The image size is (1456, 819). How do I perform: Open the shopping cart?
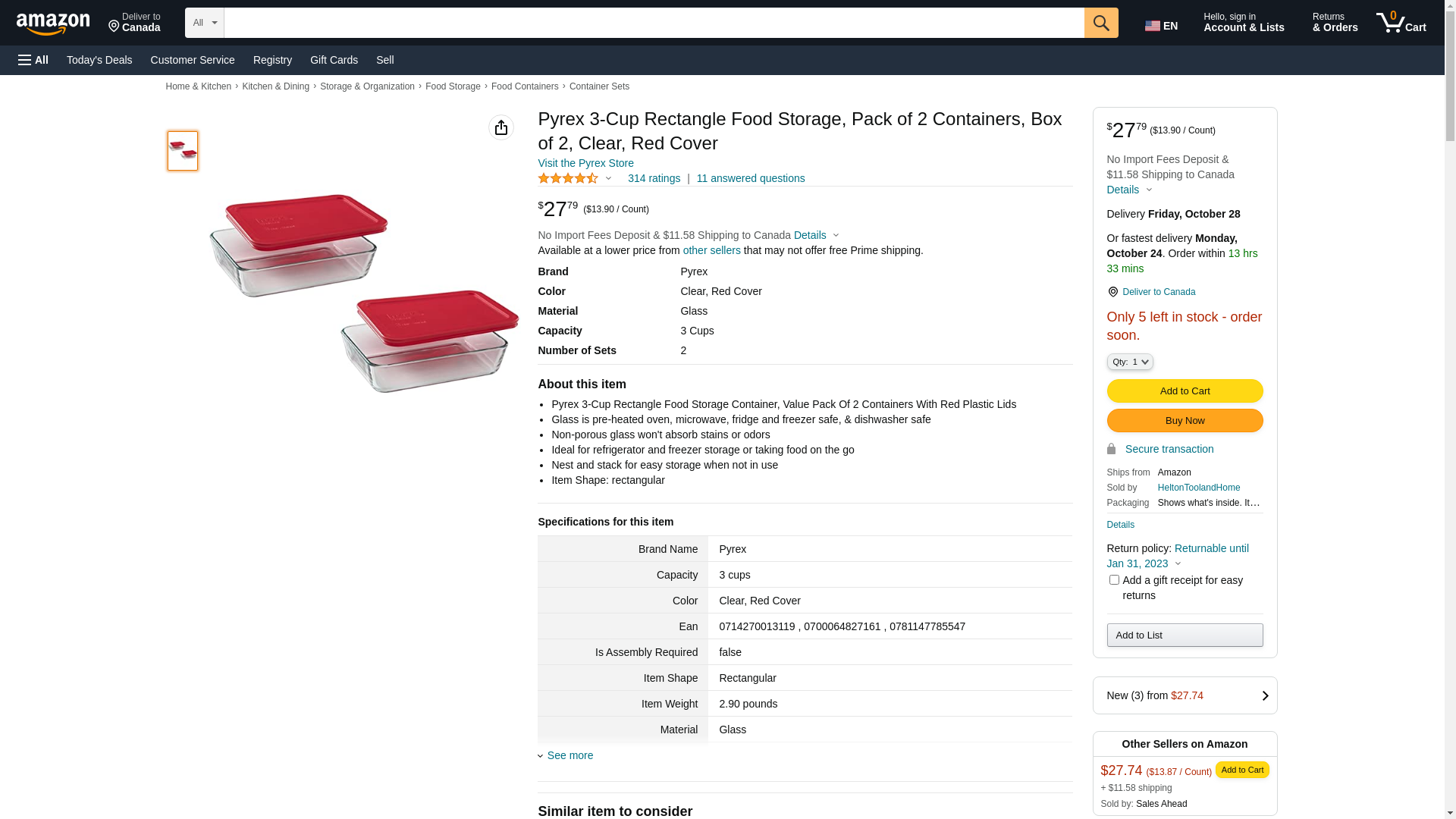click(1401, 23)
